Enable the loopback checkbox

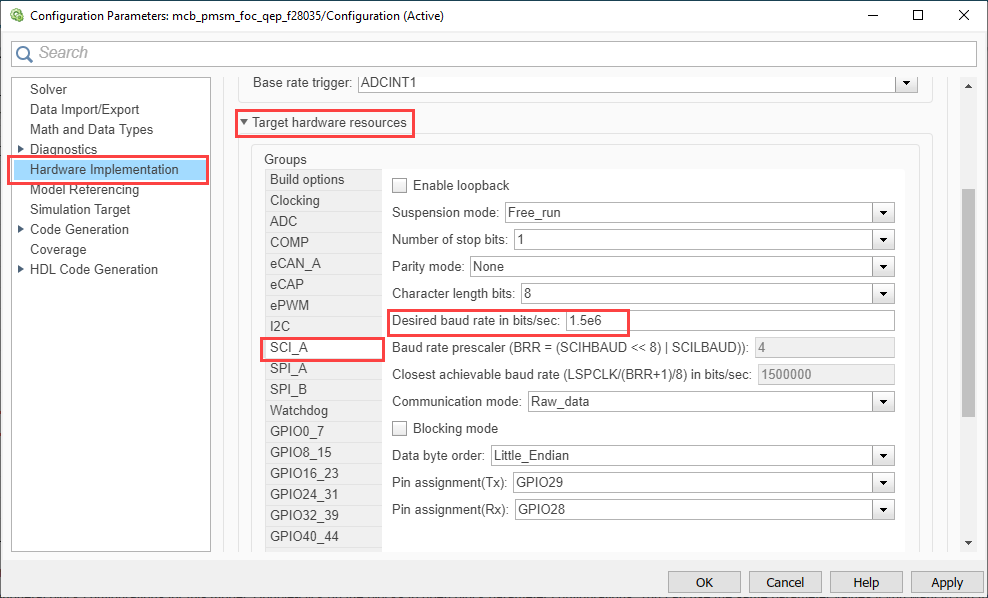tap(399, 185)
